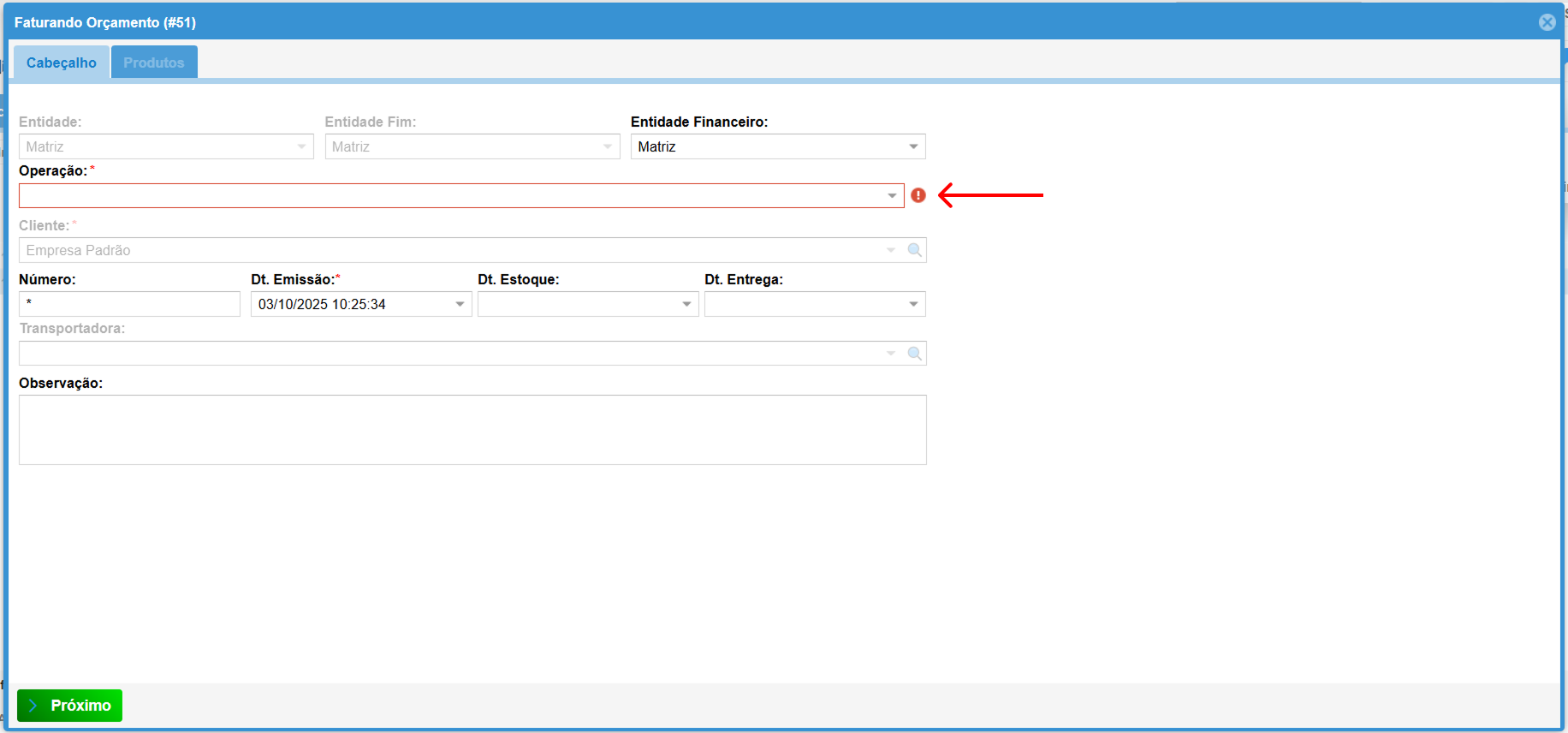1568x733 pixels.
Task: Click the Cliente search magnifier icon
Action: coord(915,250)
